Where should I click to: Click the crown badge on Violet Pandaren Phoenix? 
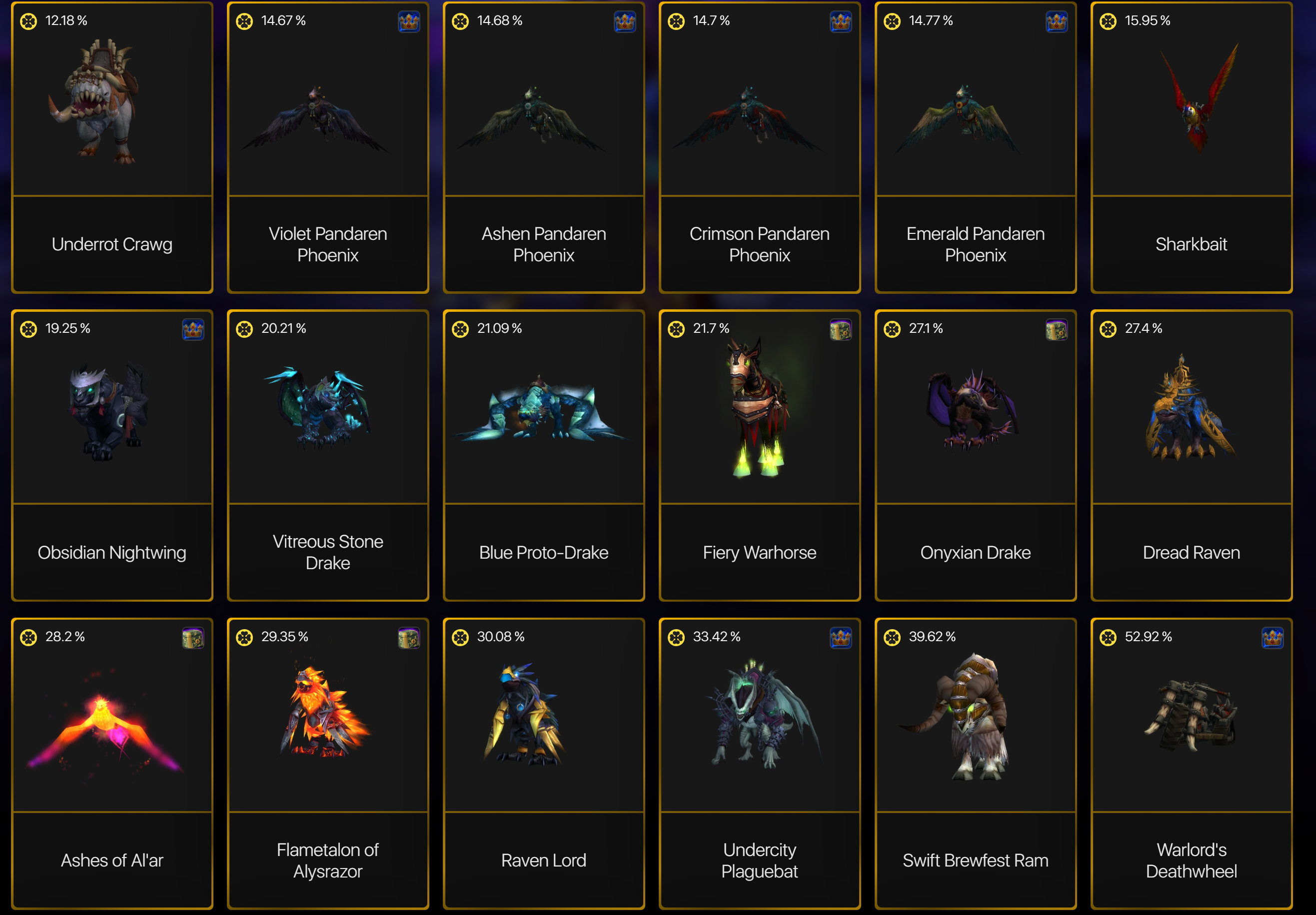(x=409, y=22)
